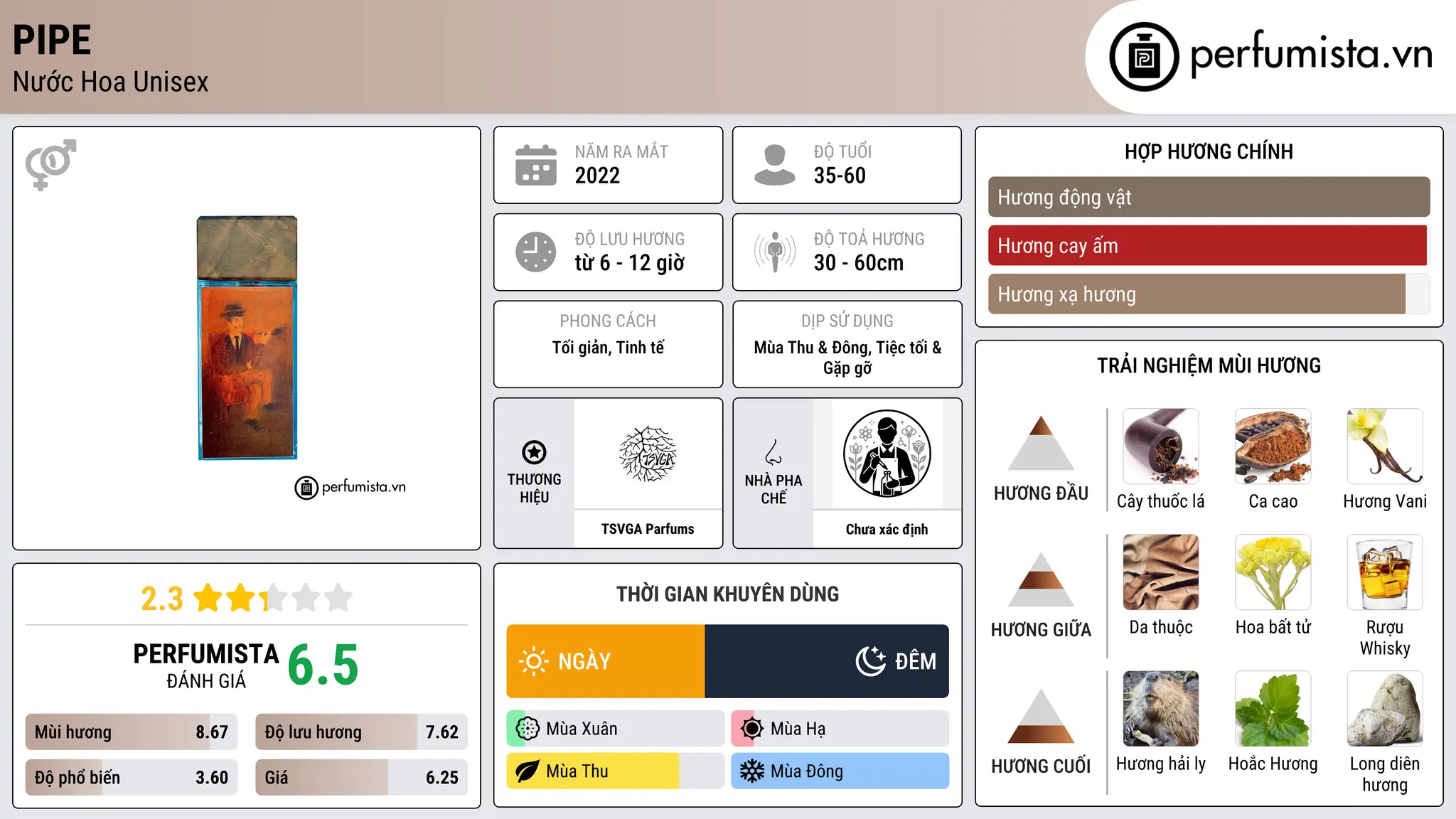This screenshot has height=819, width=1456.
Task: Click the longevity value từ 6 - 12 giờ
Action: tap(629, 263)
